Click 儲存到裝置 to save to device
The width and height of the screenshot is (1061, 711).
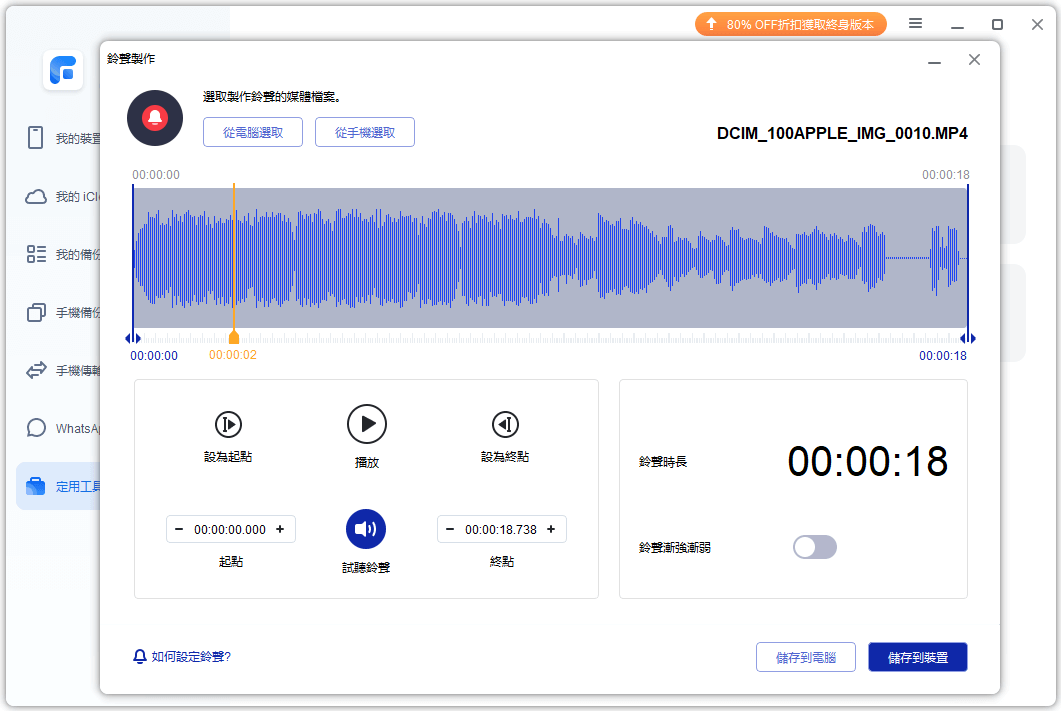[917, 657]
